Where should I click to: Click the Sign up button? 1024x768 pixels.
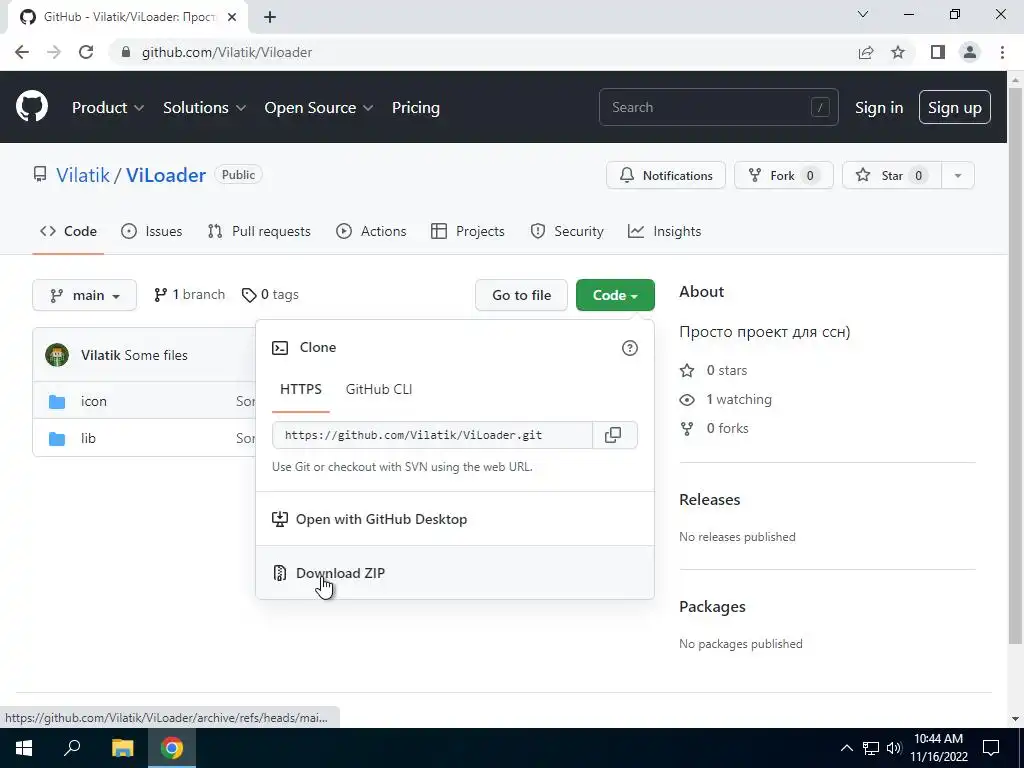pyautogui.click(x=955, y=107)
